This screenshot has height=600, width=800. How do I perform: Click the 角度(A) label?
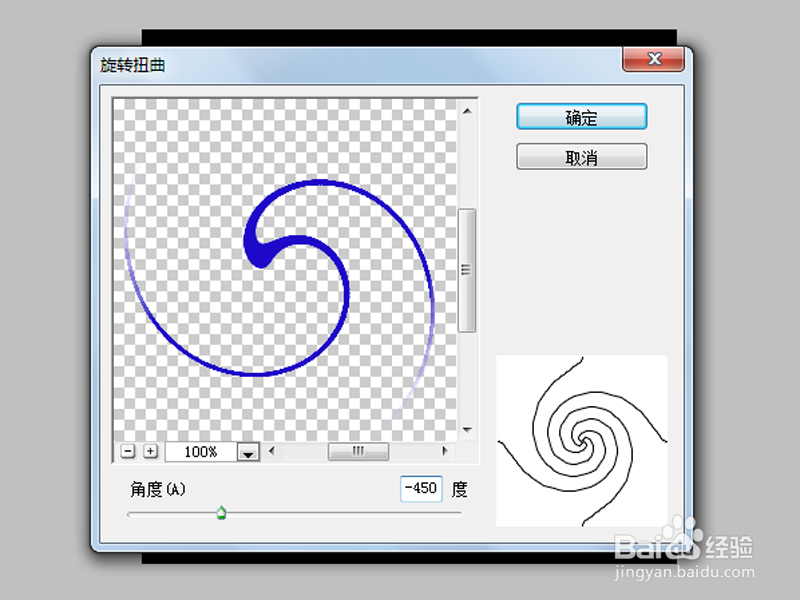coord(158,489)
